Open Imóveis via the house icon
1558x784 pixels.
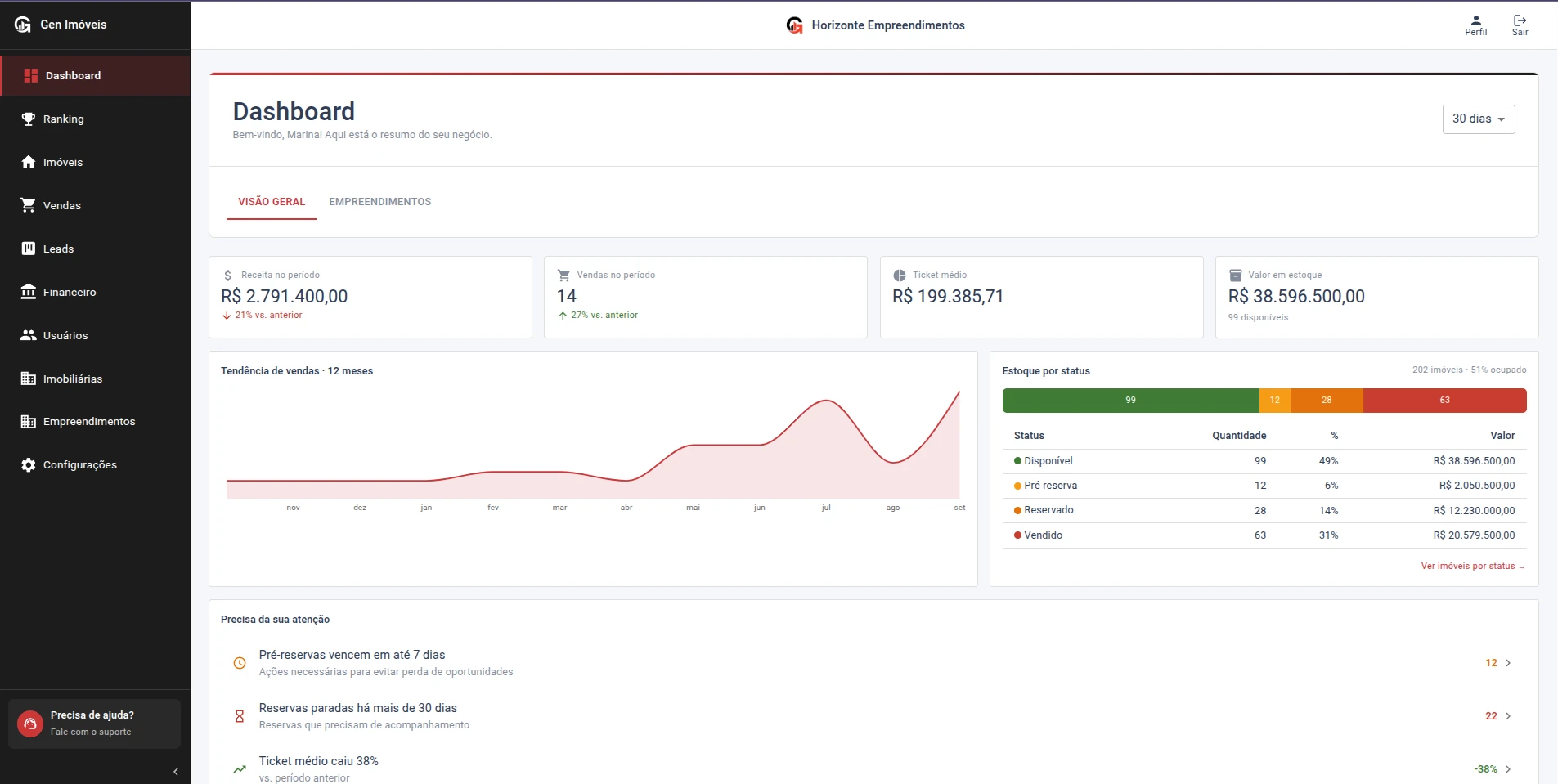point(29,162)
